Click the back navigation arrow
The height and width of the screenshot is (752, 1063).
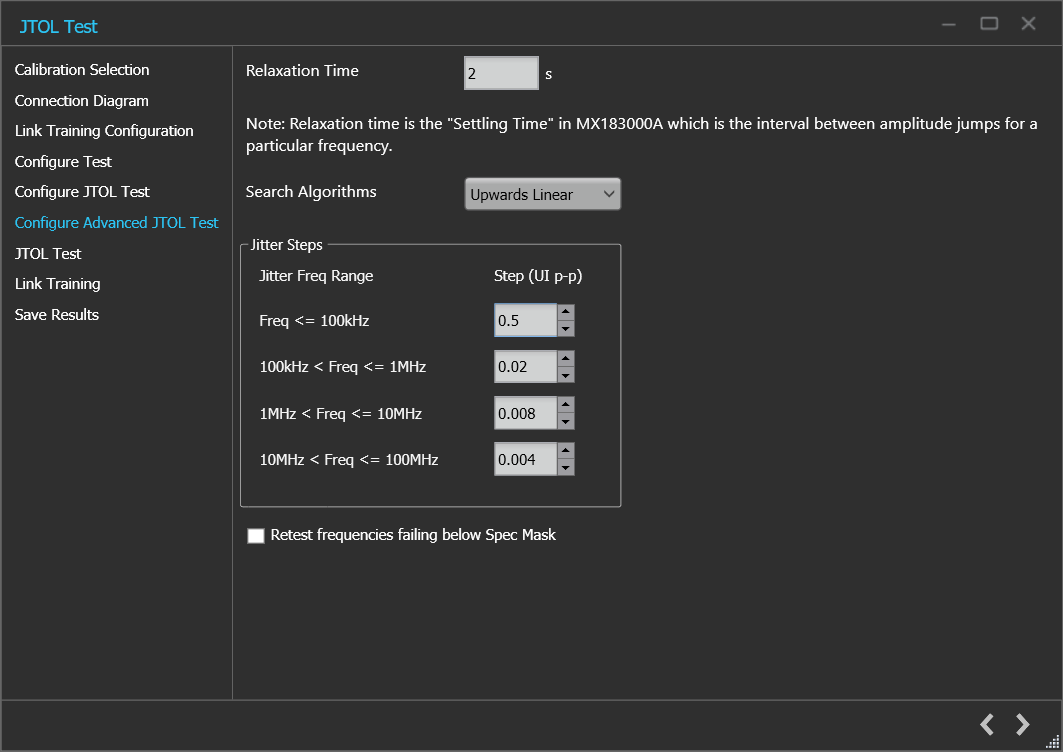pos(986,724)
